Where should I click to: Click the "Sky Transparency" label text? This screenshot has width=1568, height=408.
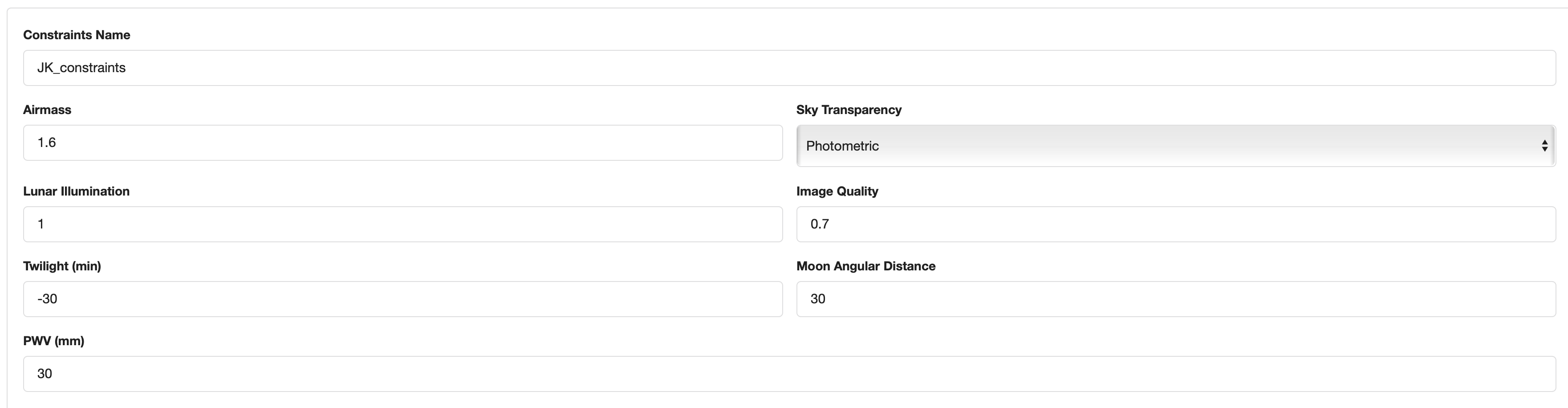click(x=849, y=110)
